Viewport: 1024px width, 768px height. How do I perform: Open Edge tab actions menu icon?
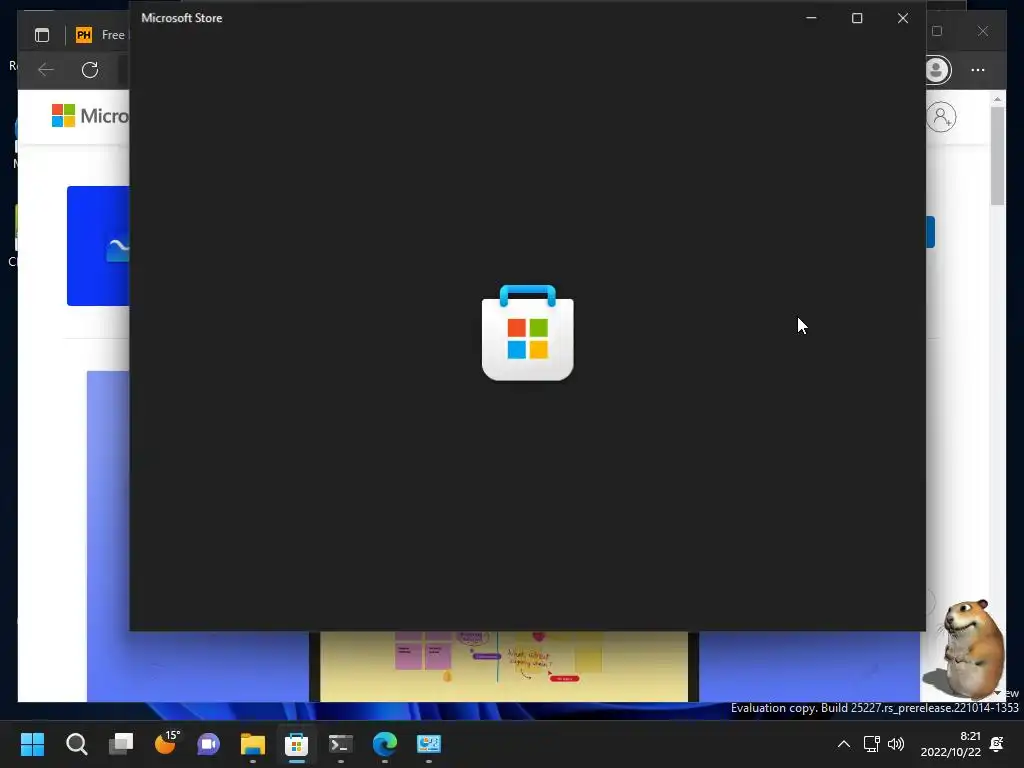pyautogui.click(x=42, y=35)
